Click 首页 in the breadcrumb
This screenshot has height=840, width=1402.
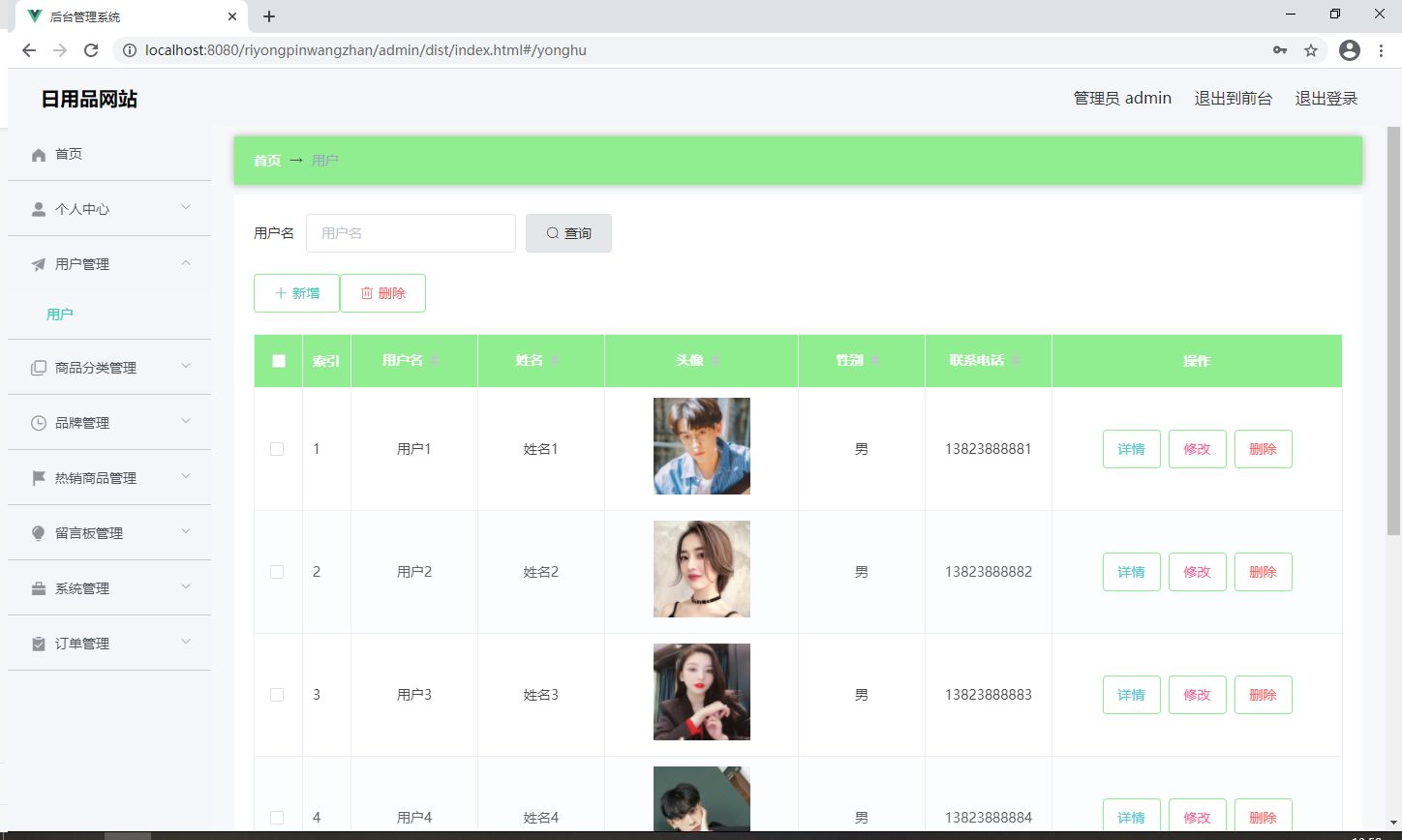pos(267,161)
